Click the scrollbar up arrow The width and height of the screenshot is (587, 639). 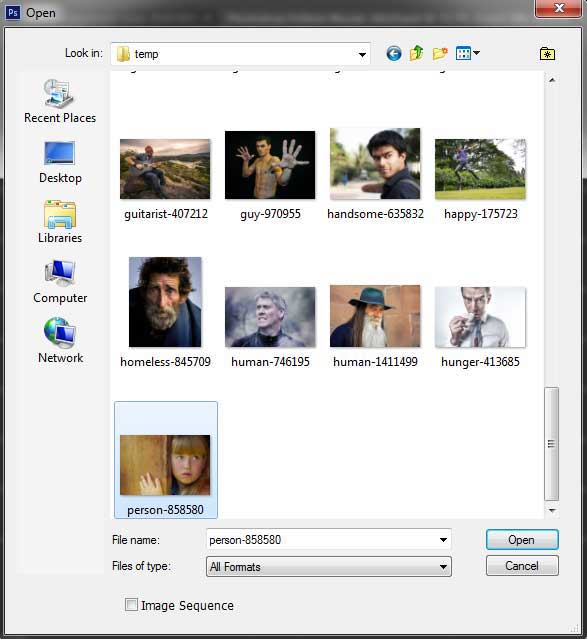pyautogui.click(x=552, y=80)
